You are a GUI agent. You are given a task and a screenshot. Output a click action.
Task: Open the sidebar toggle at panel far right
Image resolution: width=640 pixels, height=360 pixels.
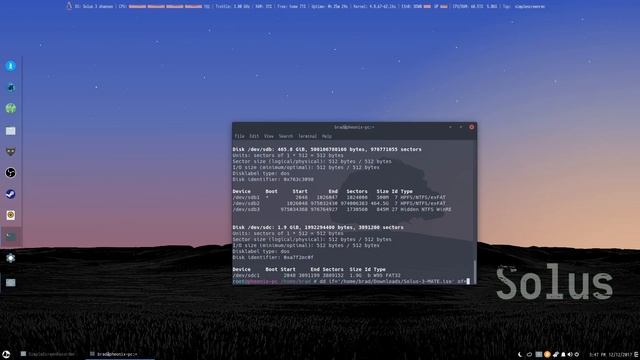[636, 354]
